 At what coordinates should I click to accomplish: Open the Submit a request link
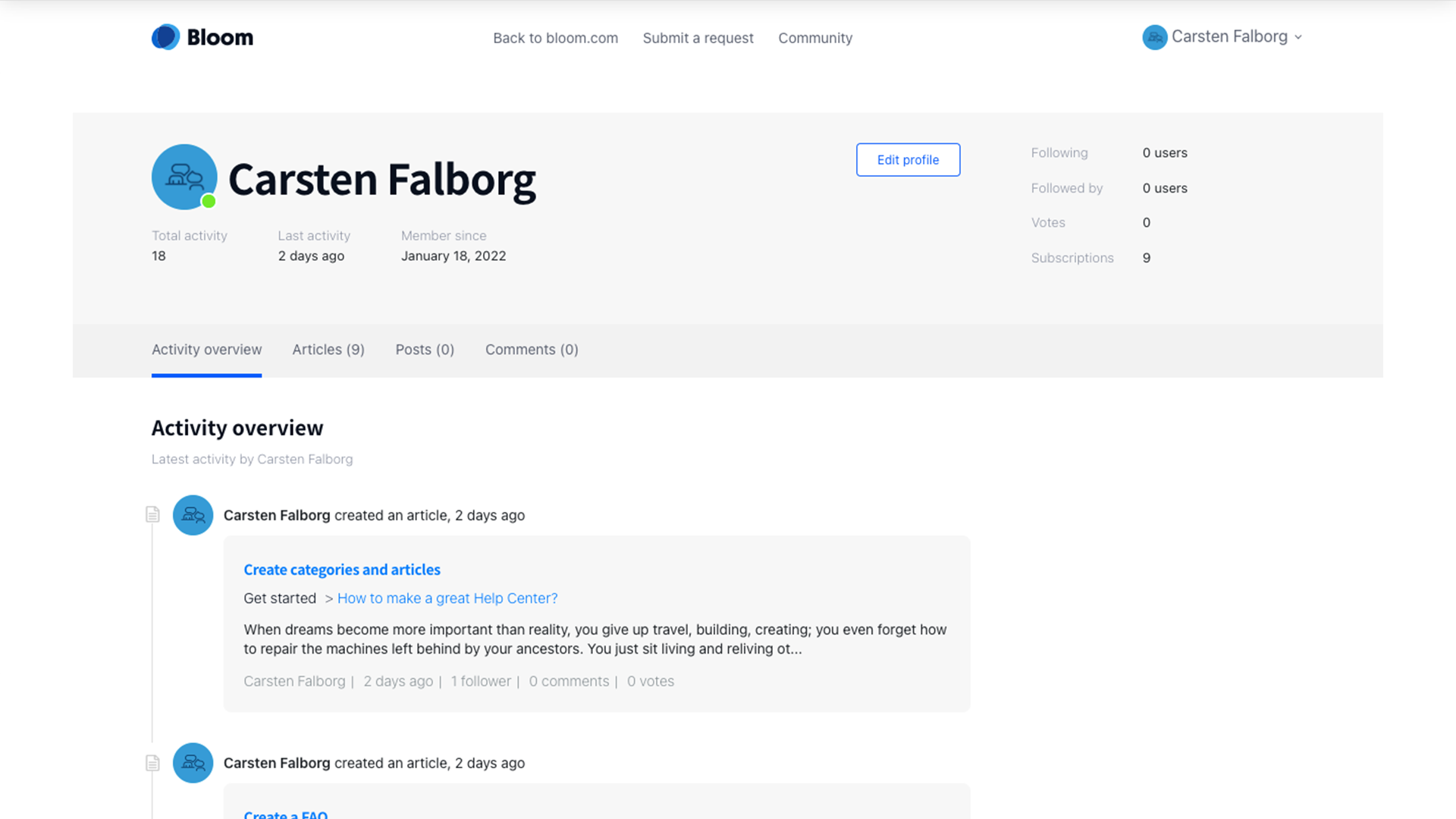pos(698,38)
